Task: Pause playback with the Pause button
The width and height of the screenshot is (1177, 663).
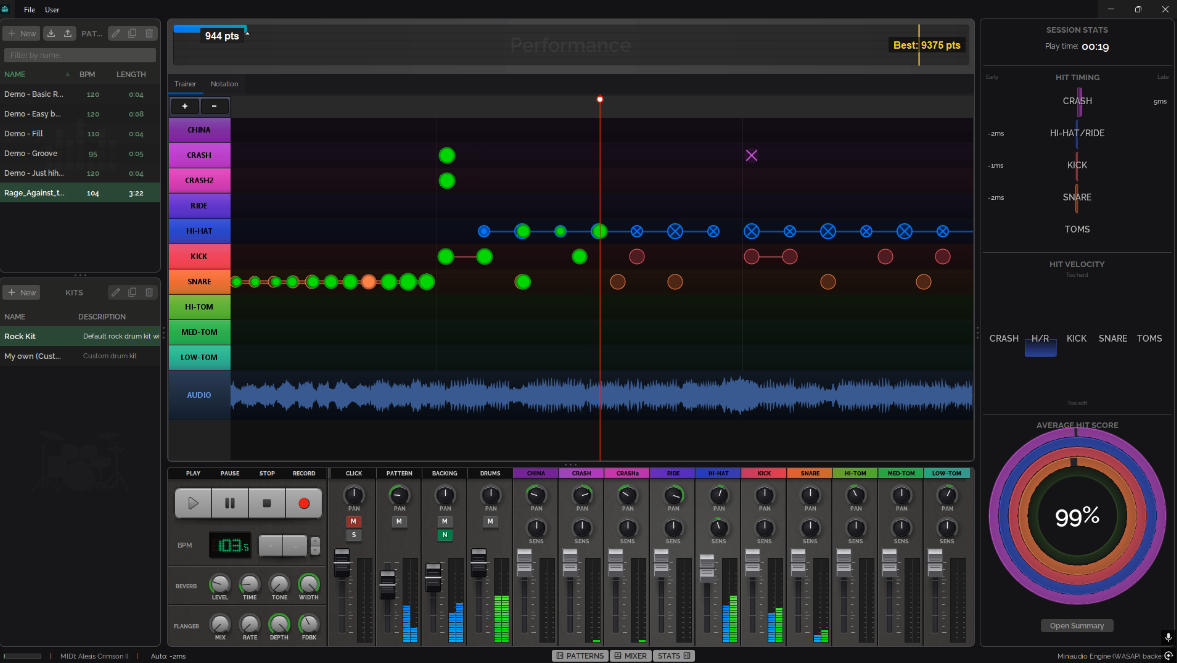Action: click(x=230, y=503)
